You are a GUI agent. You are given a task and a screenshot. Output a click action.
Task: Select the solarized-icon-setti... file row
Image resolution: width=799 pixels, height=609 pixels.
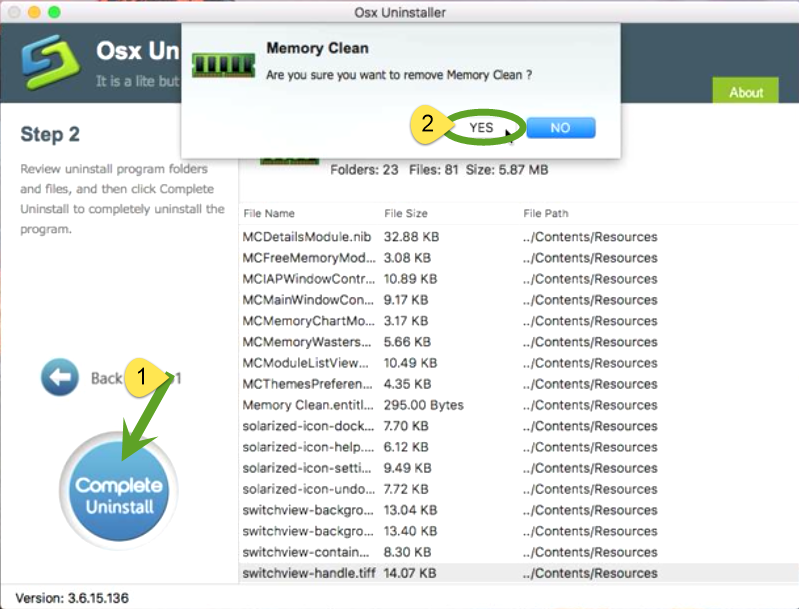coord(519,468)
